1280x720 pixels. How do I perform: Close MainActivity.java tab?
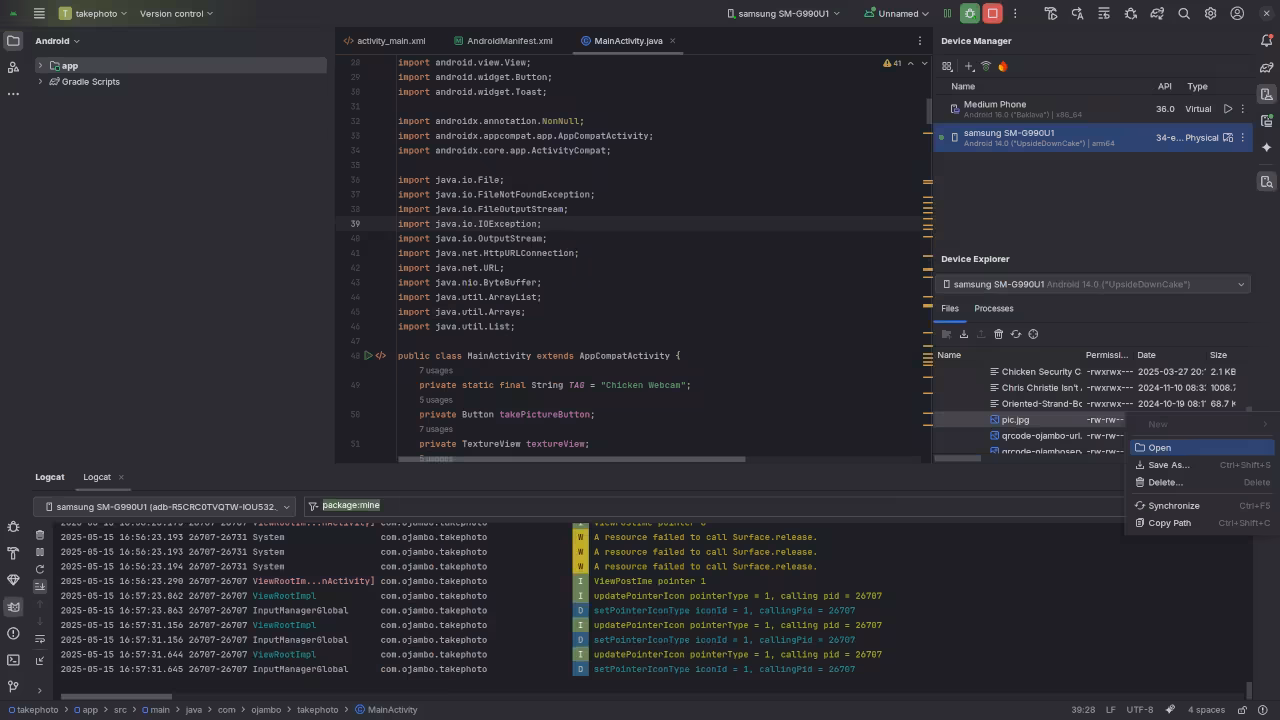point(673,41)
